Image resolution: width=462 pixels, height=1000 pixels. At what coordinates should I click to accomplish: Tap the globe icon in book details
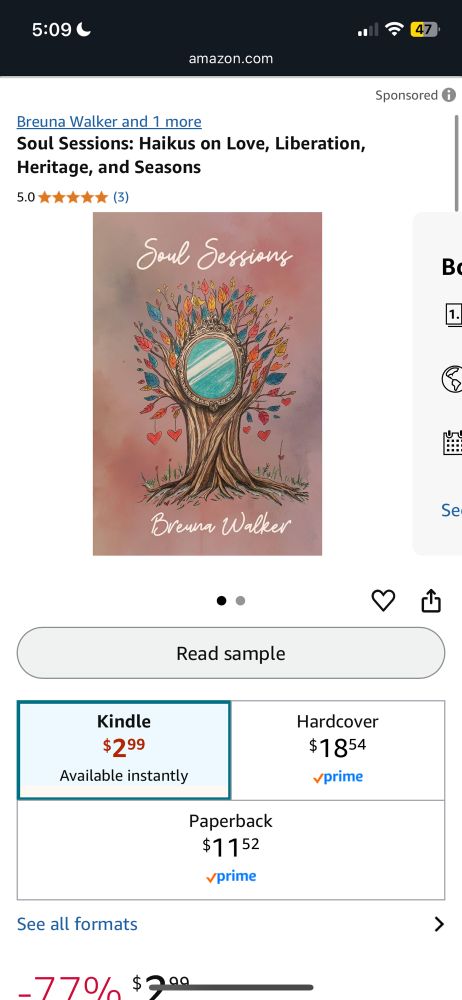(452, 379)
